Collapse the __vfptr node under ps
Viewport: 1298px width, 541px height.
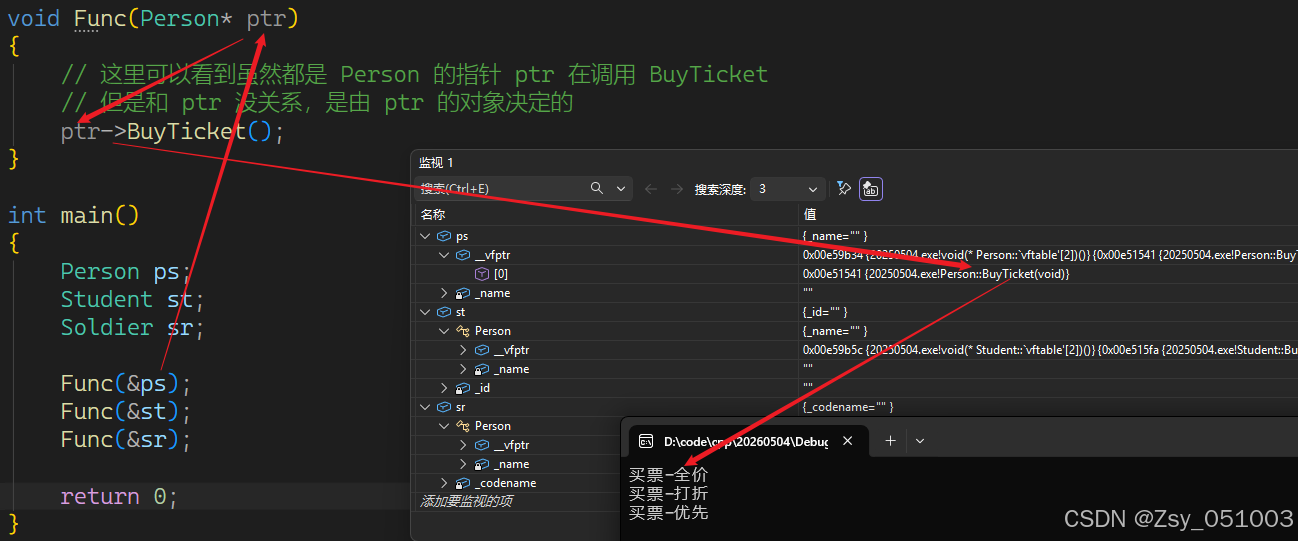point(445,255)
